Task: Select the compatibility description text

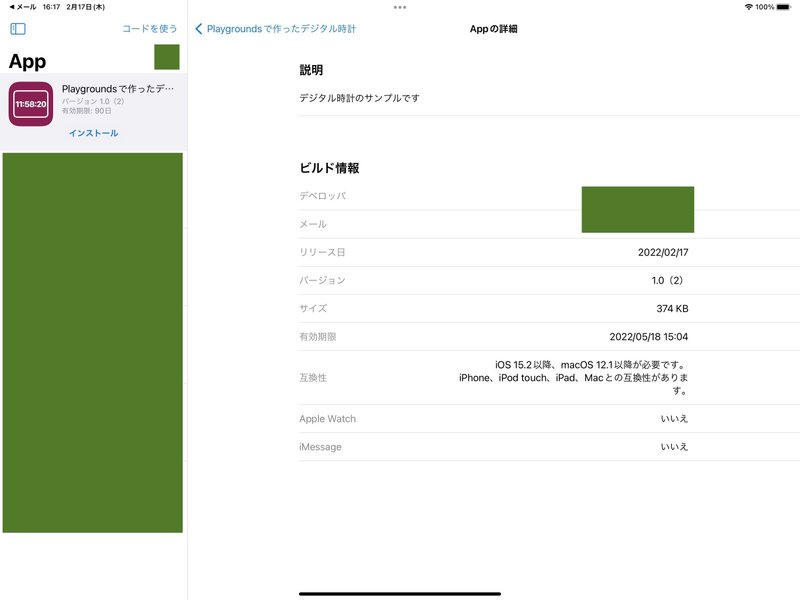Action: [x=573, y=378]
